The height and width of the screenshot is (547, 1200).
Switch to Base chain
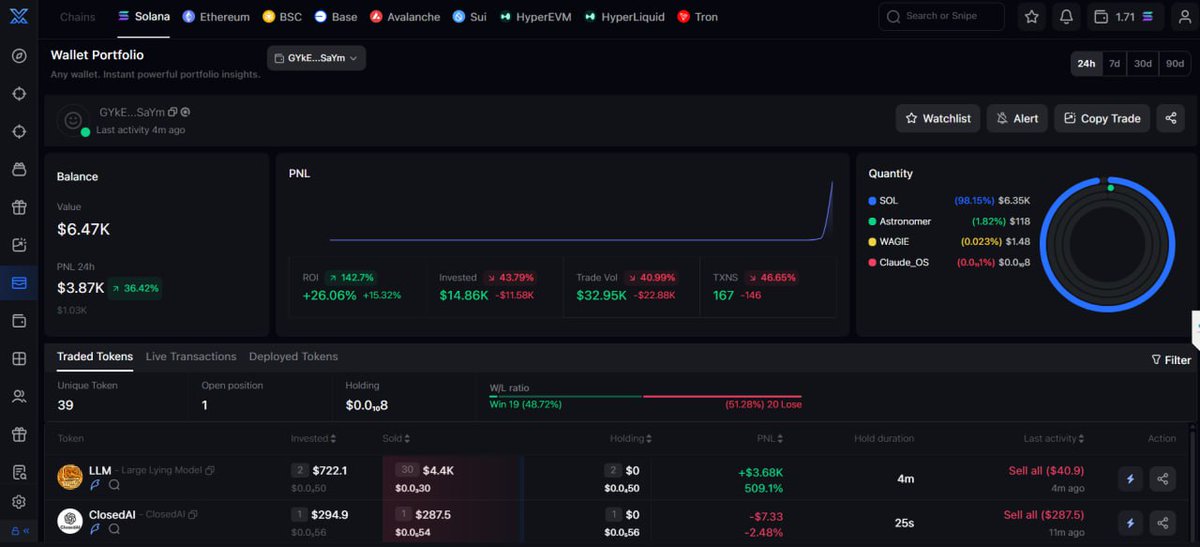[336, 17]
